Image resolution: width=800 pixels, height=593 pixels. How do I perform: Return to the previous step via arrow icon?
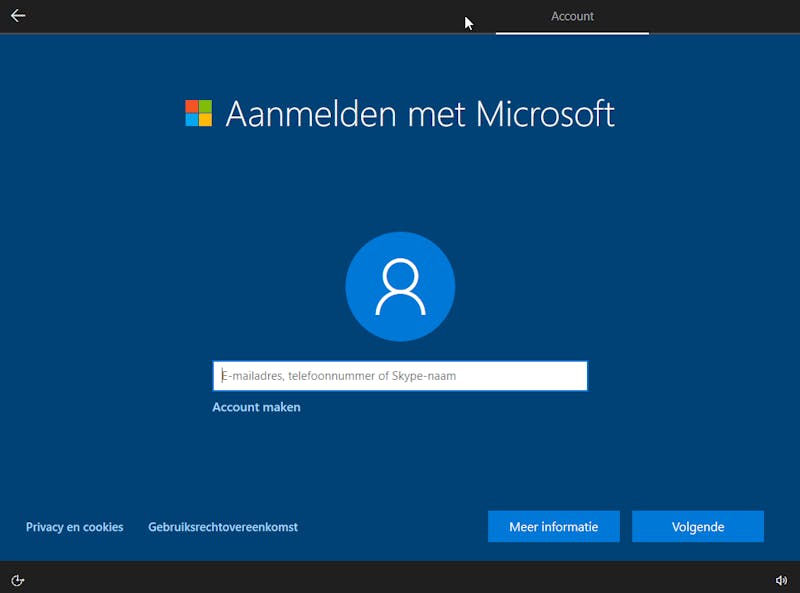click(20, 15)
